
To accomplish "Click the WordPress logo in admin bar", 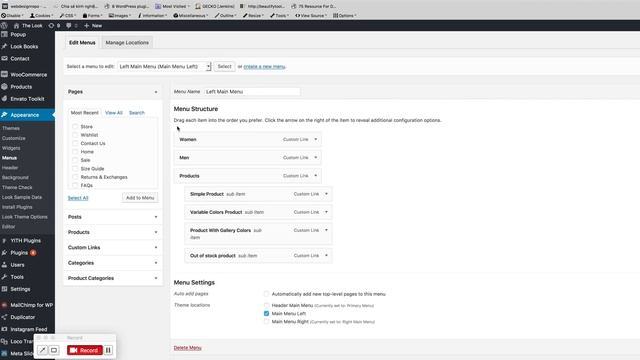I will 4,25.
